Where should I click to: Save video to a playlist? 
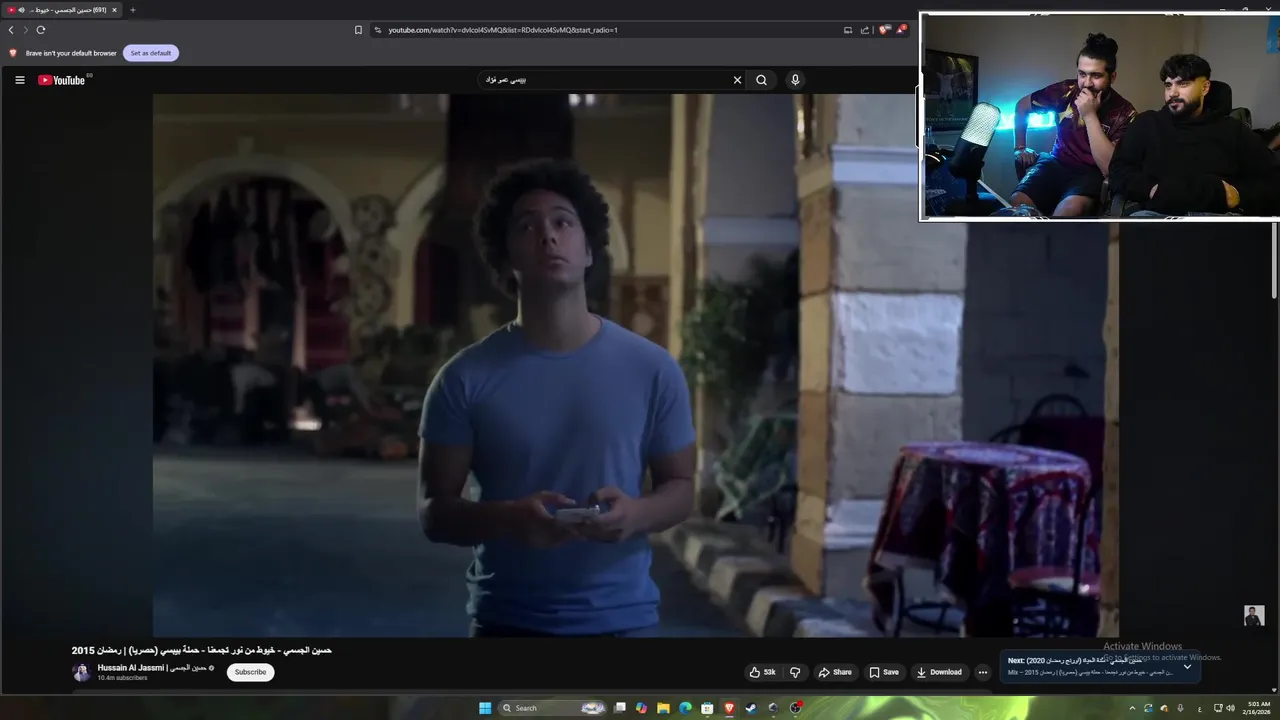tap(884, 672)
